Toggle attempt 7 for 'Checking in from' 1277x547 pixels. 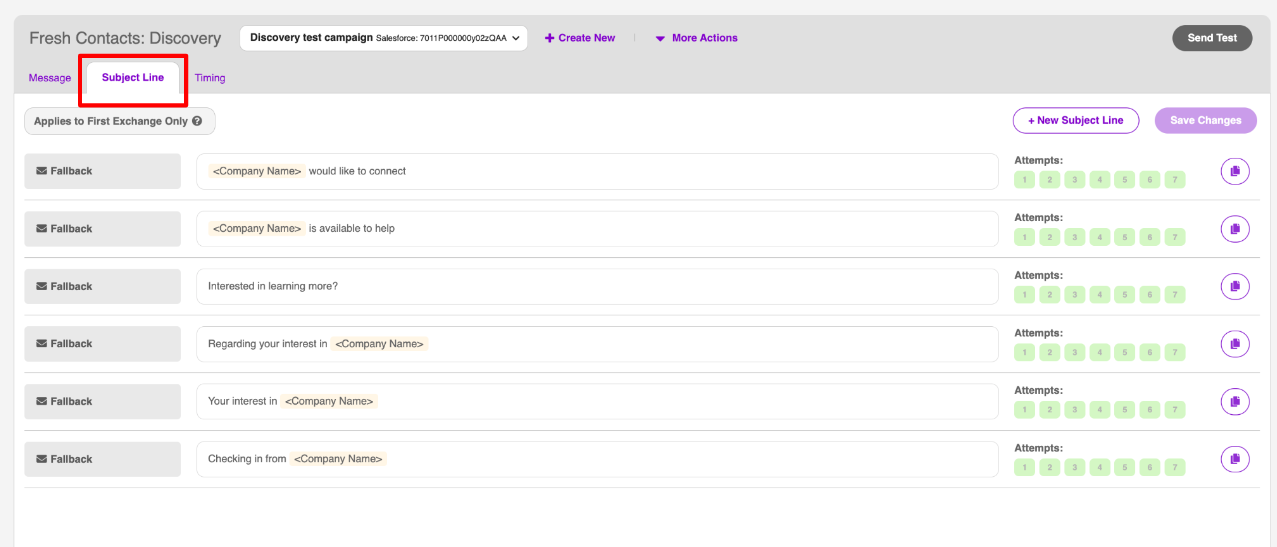click(x=1175, y=467)
